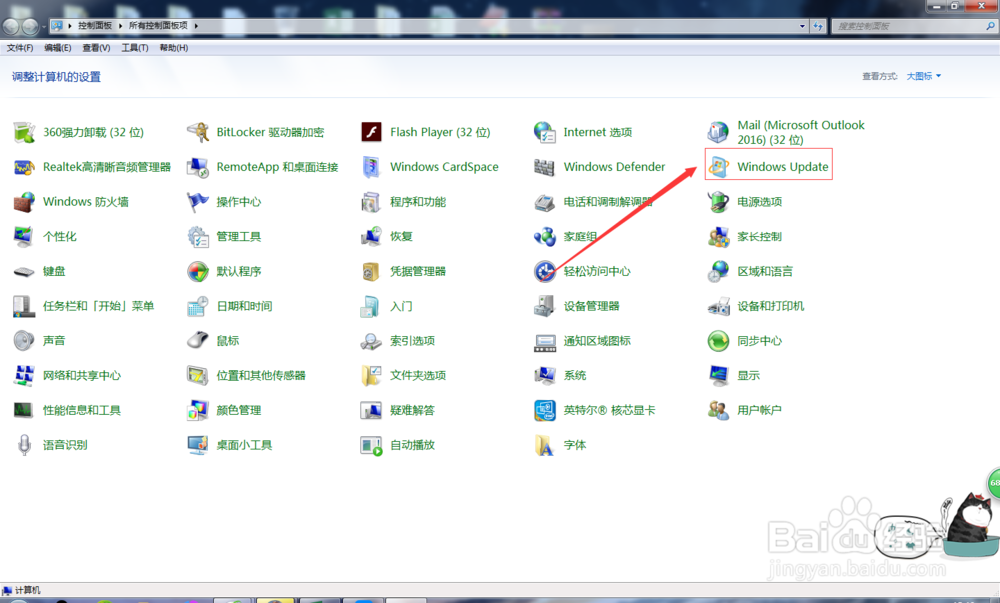The image size is (1000, 603).
Task: Open 显示 display link
Action: [x=748, y=375]
